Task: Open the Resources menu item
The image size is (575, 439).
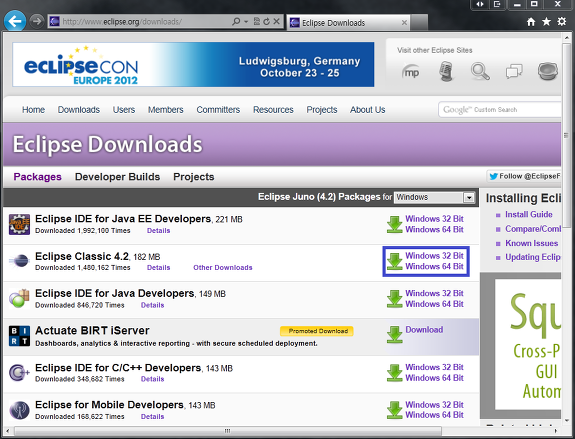Action: click(273, 110)
